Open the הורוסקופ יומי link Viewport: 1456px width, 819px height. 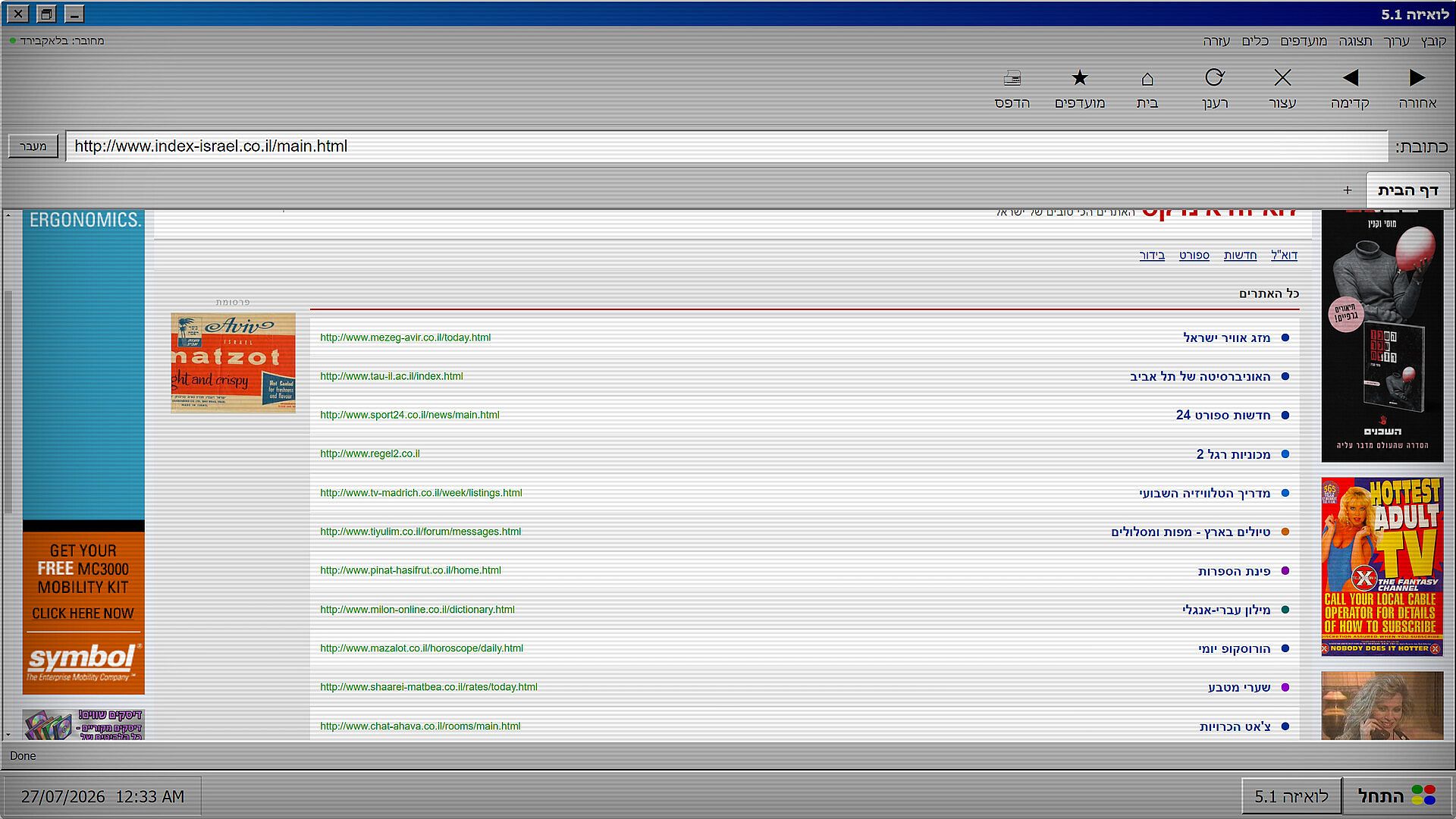click(x=1234, y=648)
